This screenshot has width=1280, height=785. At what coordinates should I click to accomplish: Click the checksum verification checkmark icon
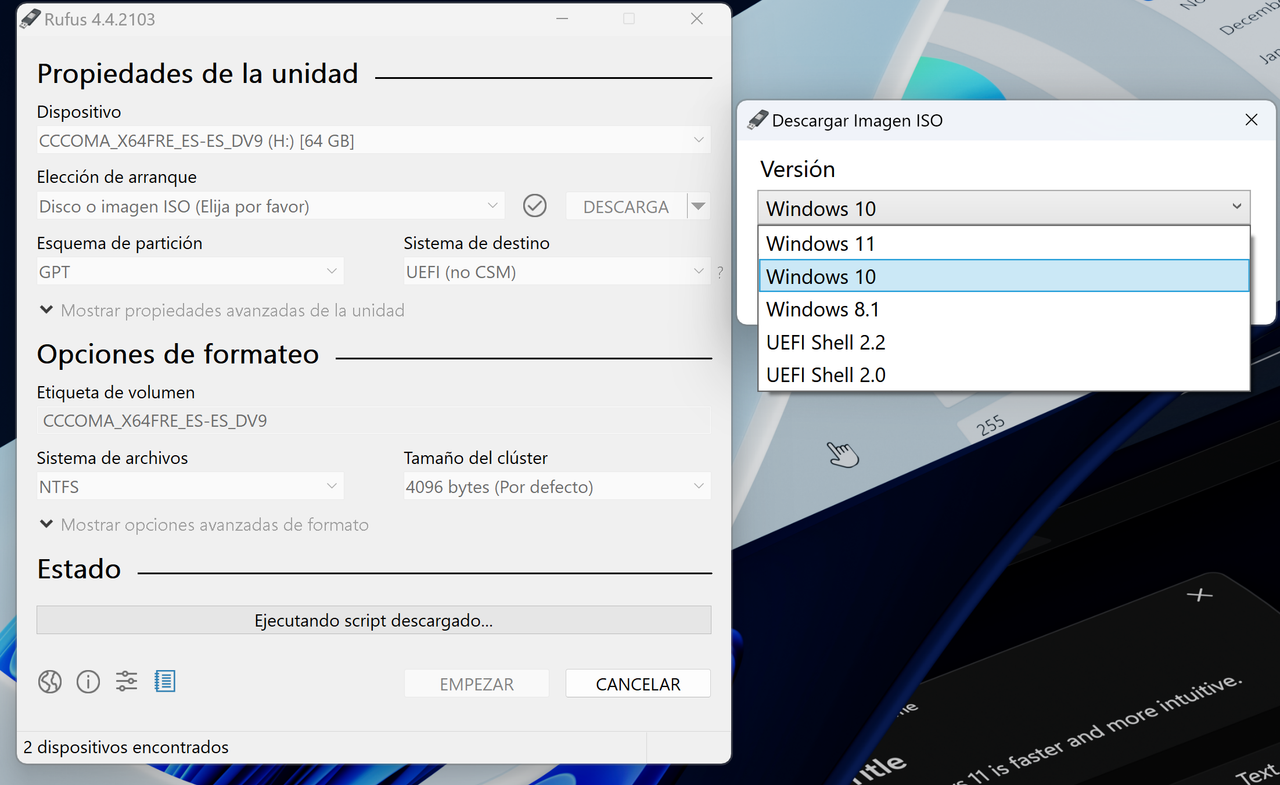(x=534, y=205)
